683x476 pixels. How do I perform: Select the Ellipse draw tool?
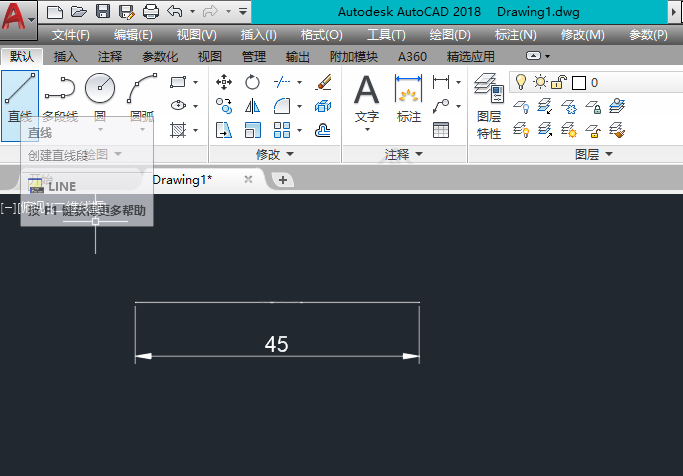pyautogui.click(x=178, y=105)
